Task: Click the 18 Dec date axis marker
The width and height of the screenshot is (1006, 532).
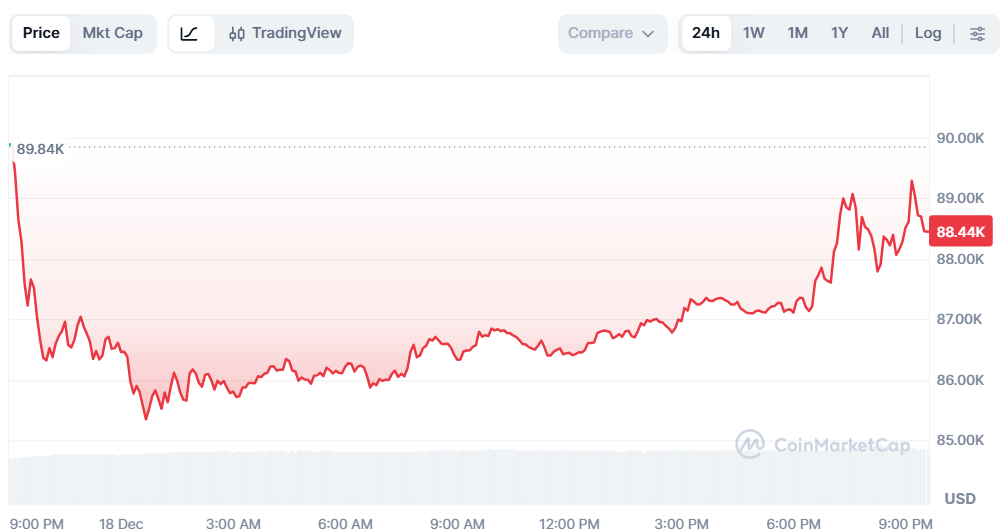Action: [122, 523]
